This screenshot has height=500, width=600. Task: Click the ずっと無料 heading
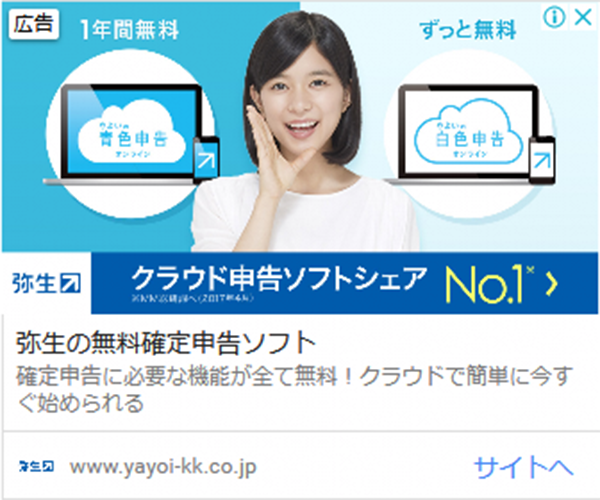468,29
